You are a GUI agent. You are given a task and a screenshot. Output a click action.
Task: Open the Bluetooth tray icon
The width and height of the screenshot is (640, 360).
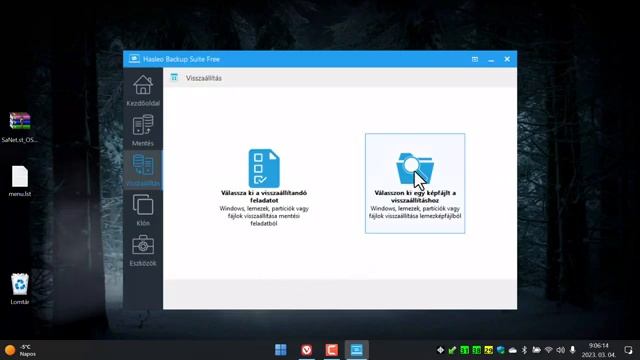tap(524, 350)
